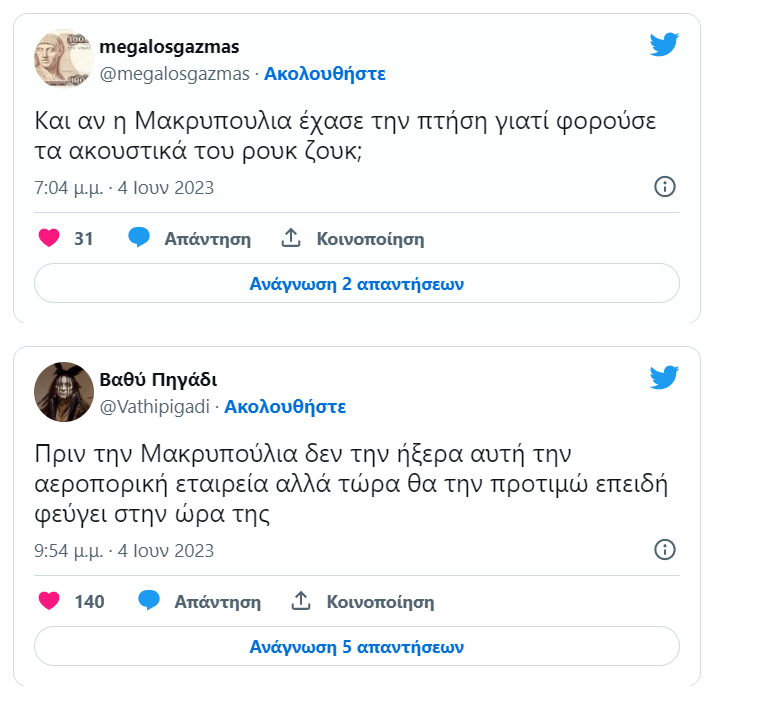Follow @megalosgazmas via Ακολουθήστε link
Viewport: 766px width, 701px height.
325,74
